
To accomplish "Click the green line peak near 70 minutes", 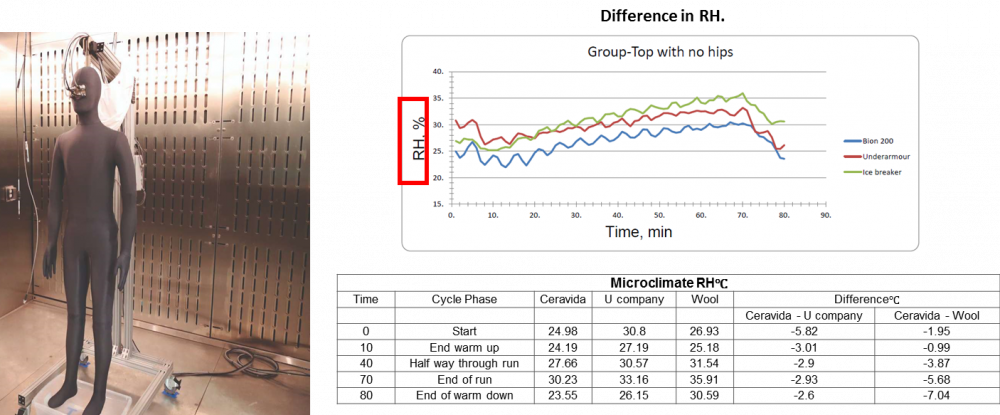I will 742,94.
